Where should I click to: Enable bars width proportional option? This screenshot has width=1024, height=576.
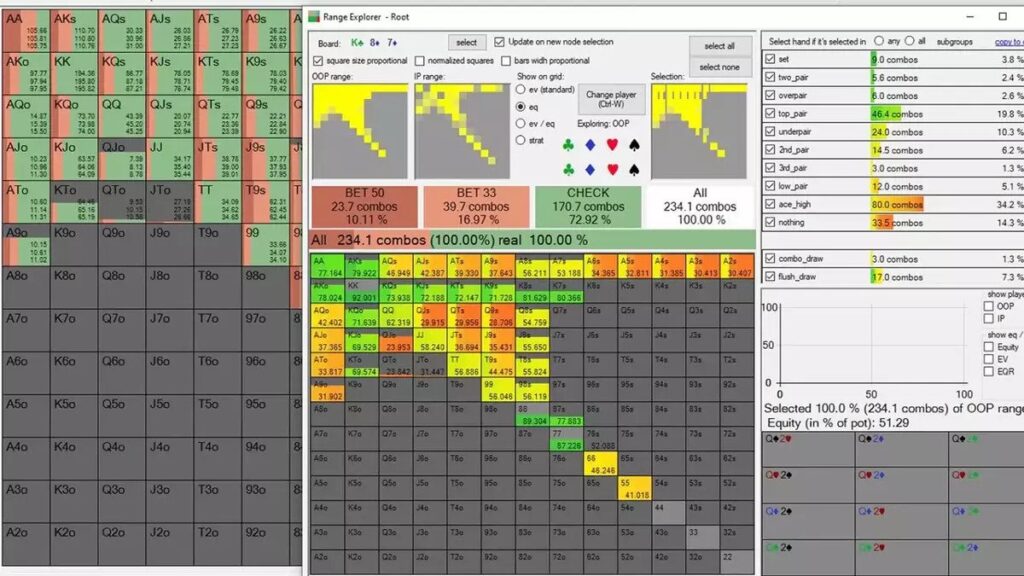pyautogui.click(x=506, y=58)
